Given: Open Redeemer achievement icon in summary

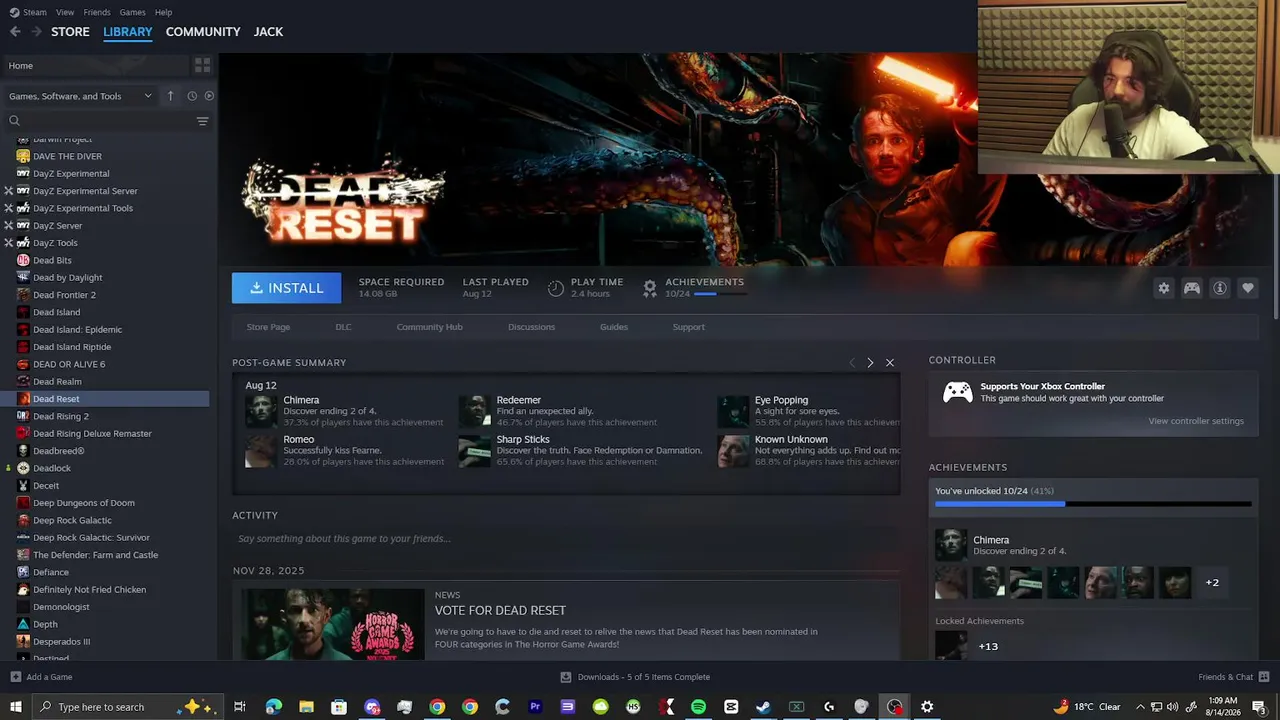Looking at the screenshot, I should [475, 411].
